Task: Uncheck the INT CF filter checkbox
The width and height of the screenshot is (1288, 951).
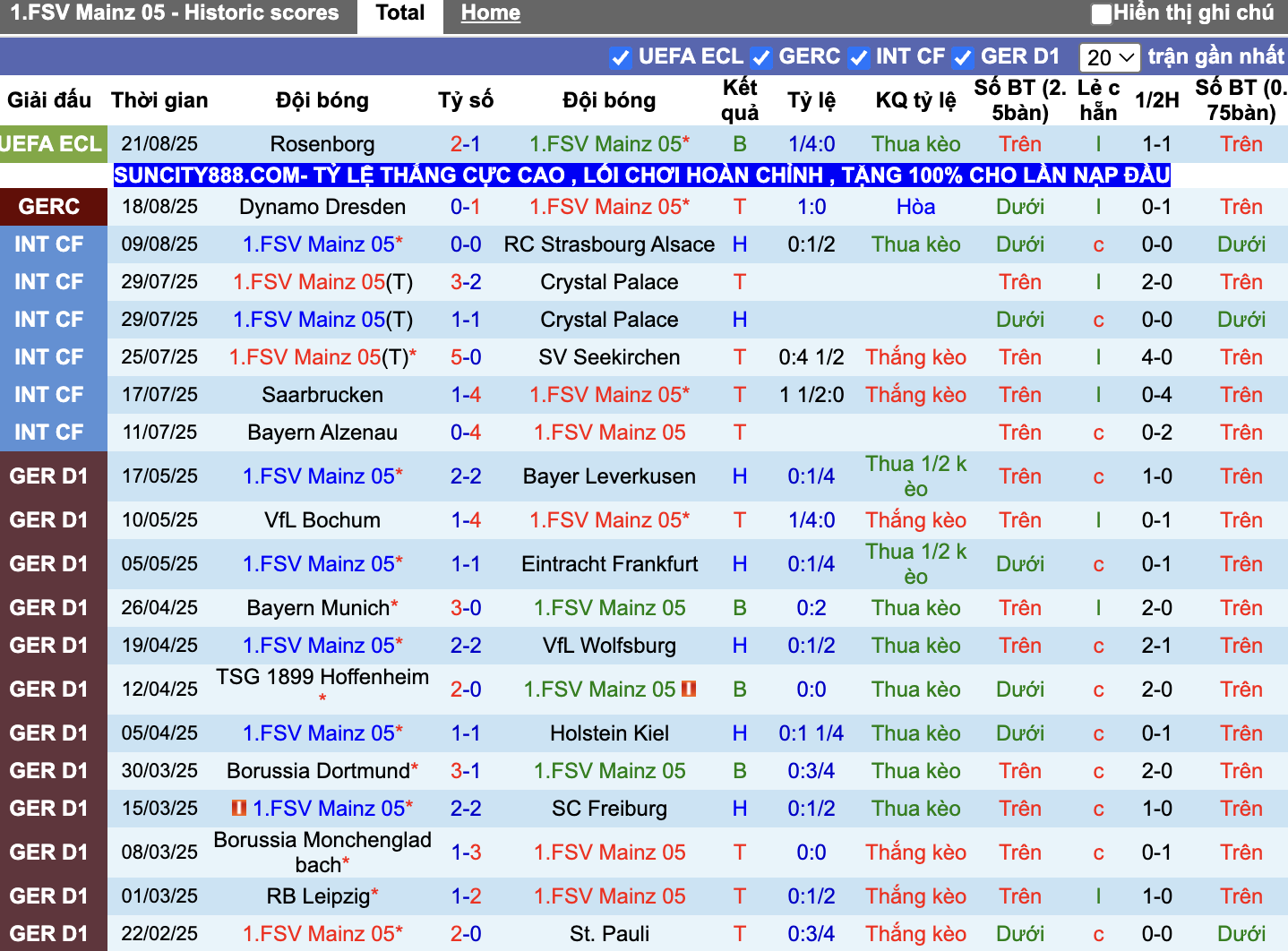Action: [858, 57]
